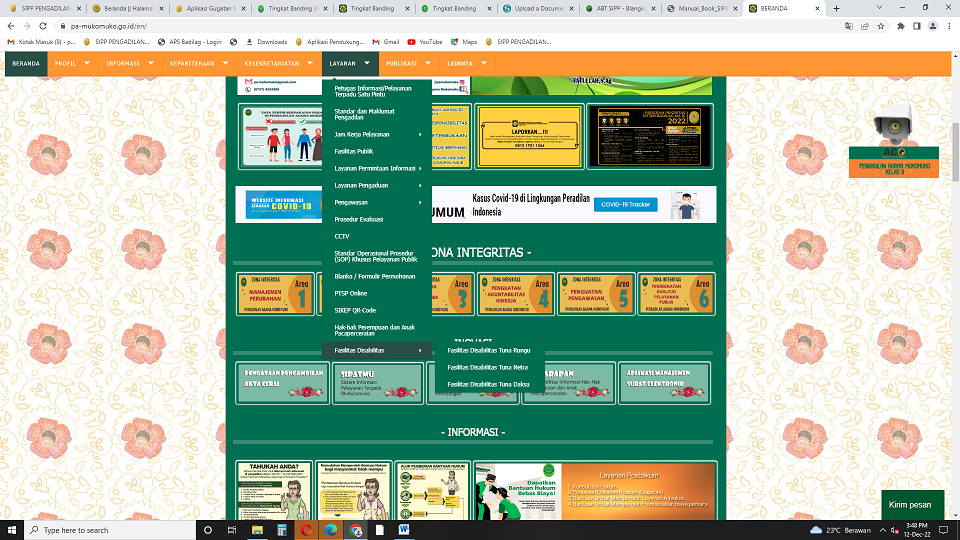Image resolution: width=960 pixels, height=540 pixels.
Task: Open the PUBLIKASI dropdown menu
Action: pyautogui.click(x=407, y=63)
